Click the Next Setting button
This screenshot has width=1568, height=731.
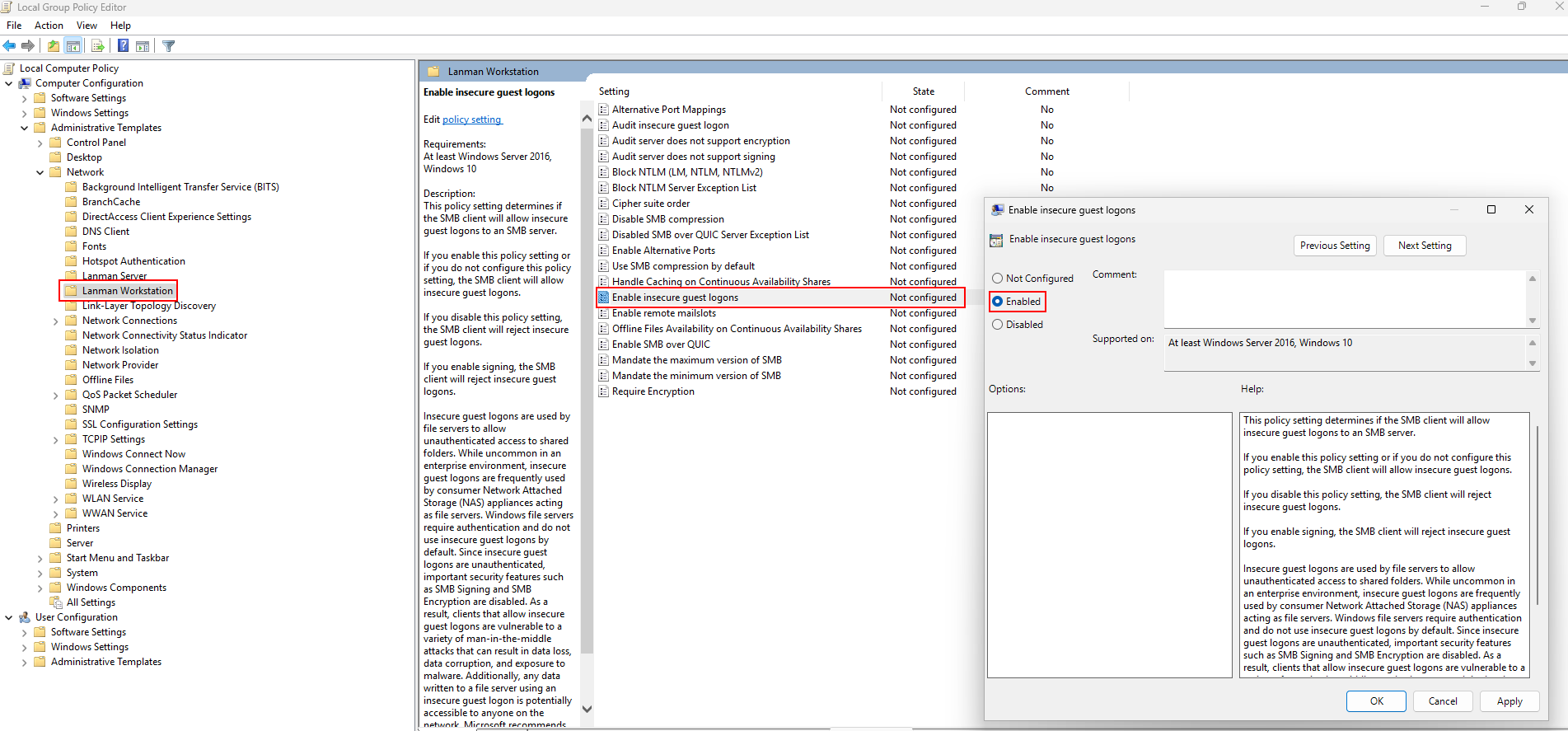tap(1424, 246)
